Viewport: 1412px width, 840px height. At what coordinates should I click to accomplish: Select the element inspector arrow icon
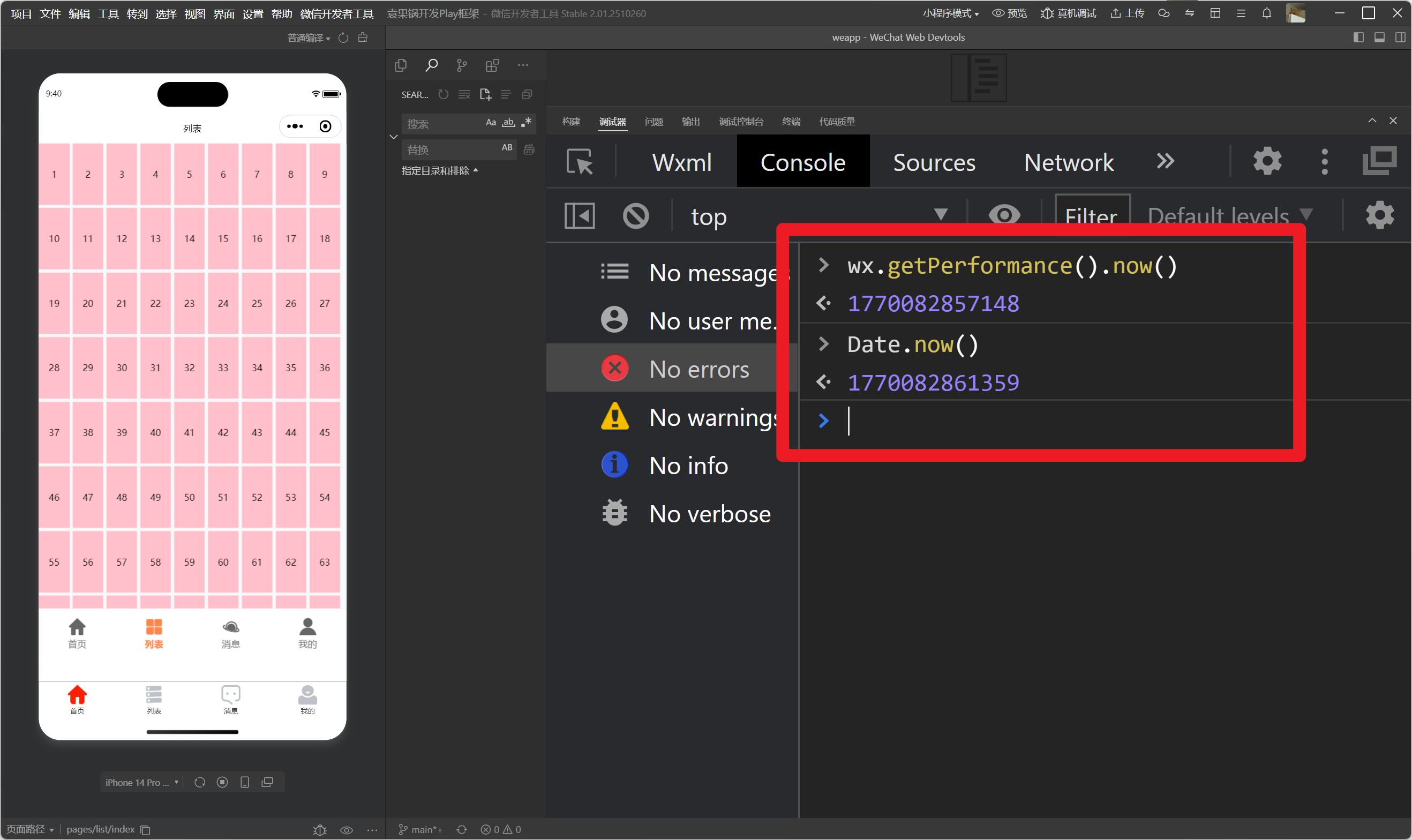pyautogui.click(x=580, y=162)
